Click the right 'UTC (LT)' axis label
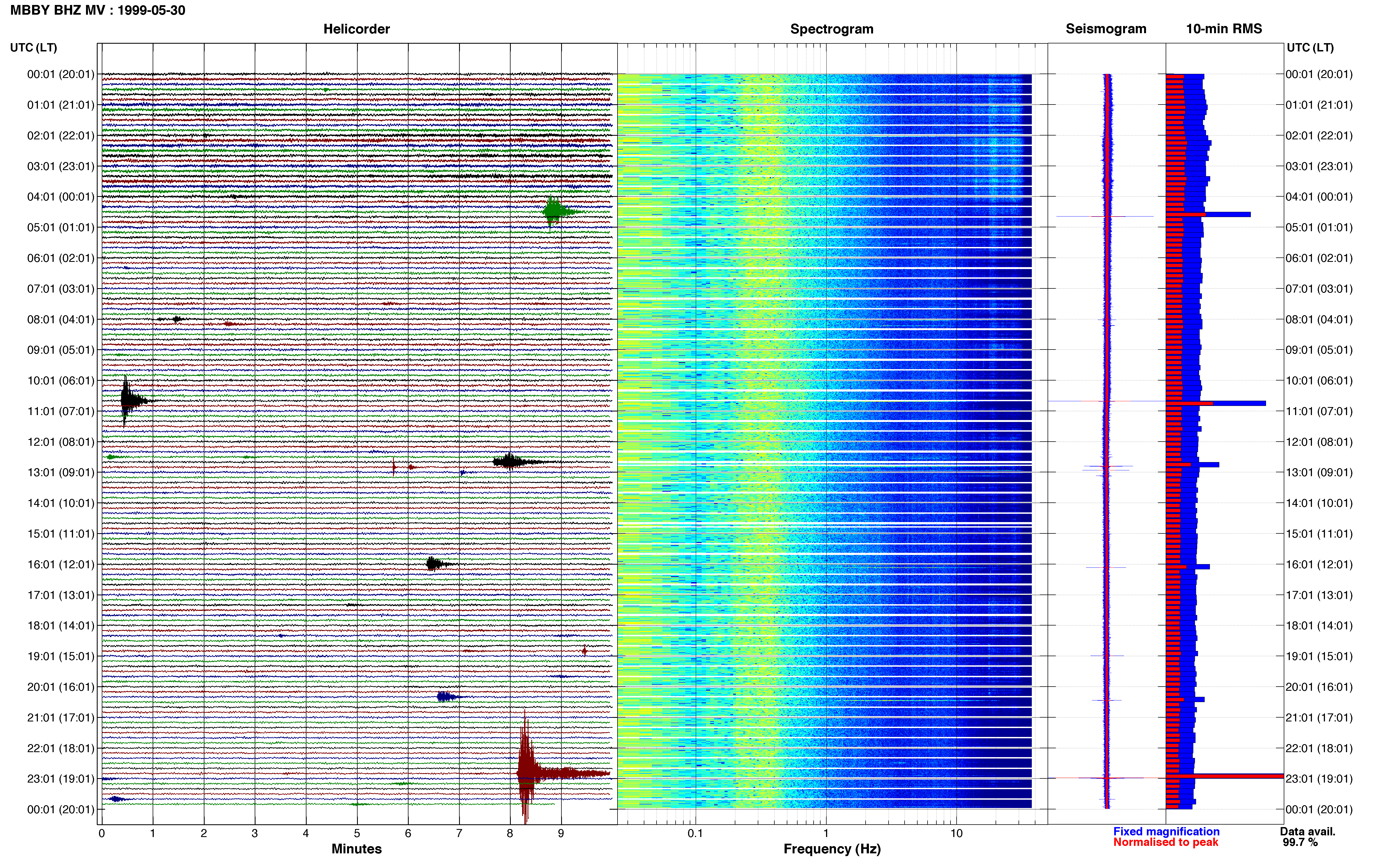 click(x=1310, y=48)
